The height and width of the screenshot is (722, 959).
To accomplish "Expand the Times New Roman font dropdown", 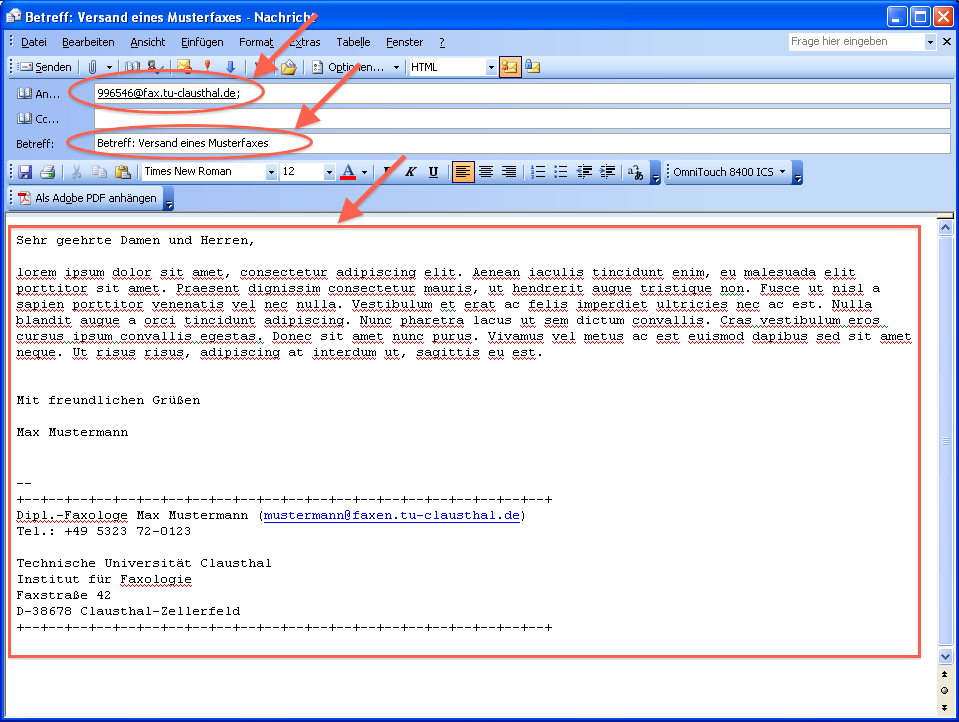I will [x=271, y=172].
